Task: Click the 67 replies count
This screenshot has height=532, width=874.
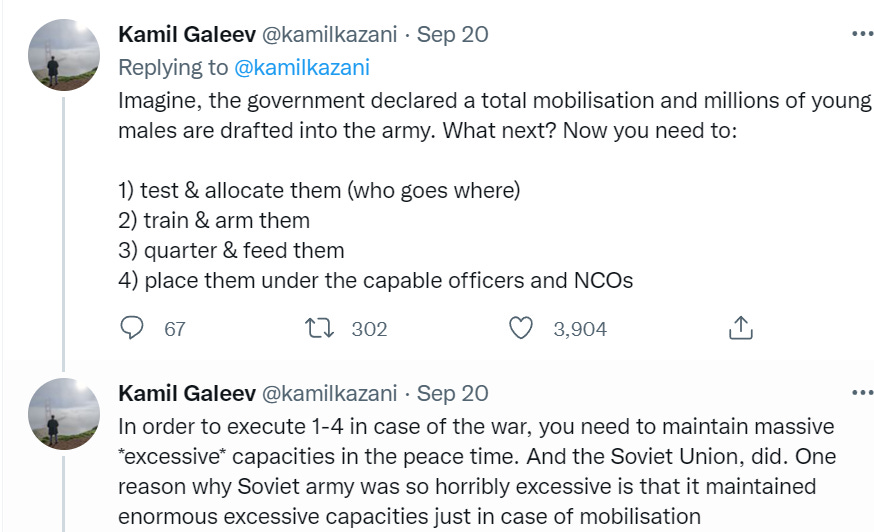Action: 174,329
